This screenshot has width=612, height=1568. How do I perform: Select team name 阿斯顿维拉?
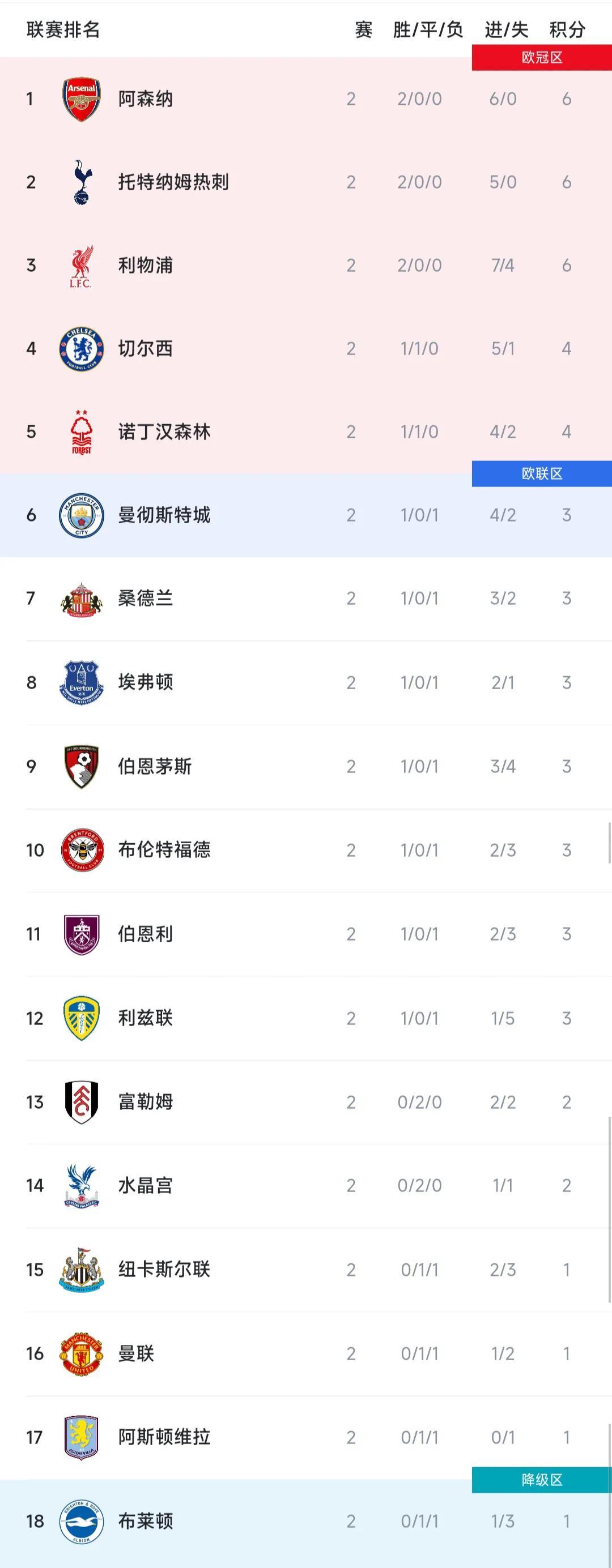pyautogui.click(x=164, y=1437)
